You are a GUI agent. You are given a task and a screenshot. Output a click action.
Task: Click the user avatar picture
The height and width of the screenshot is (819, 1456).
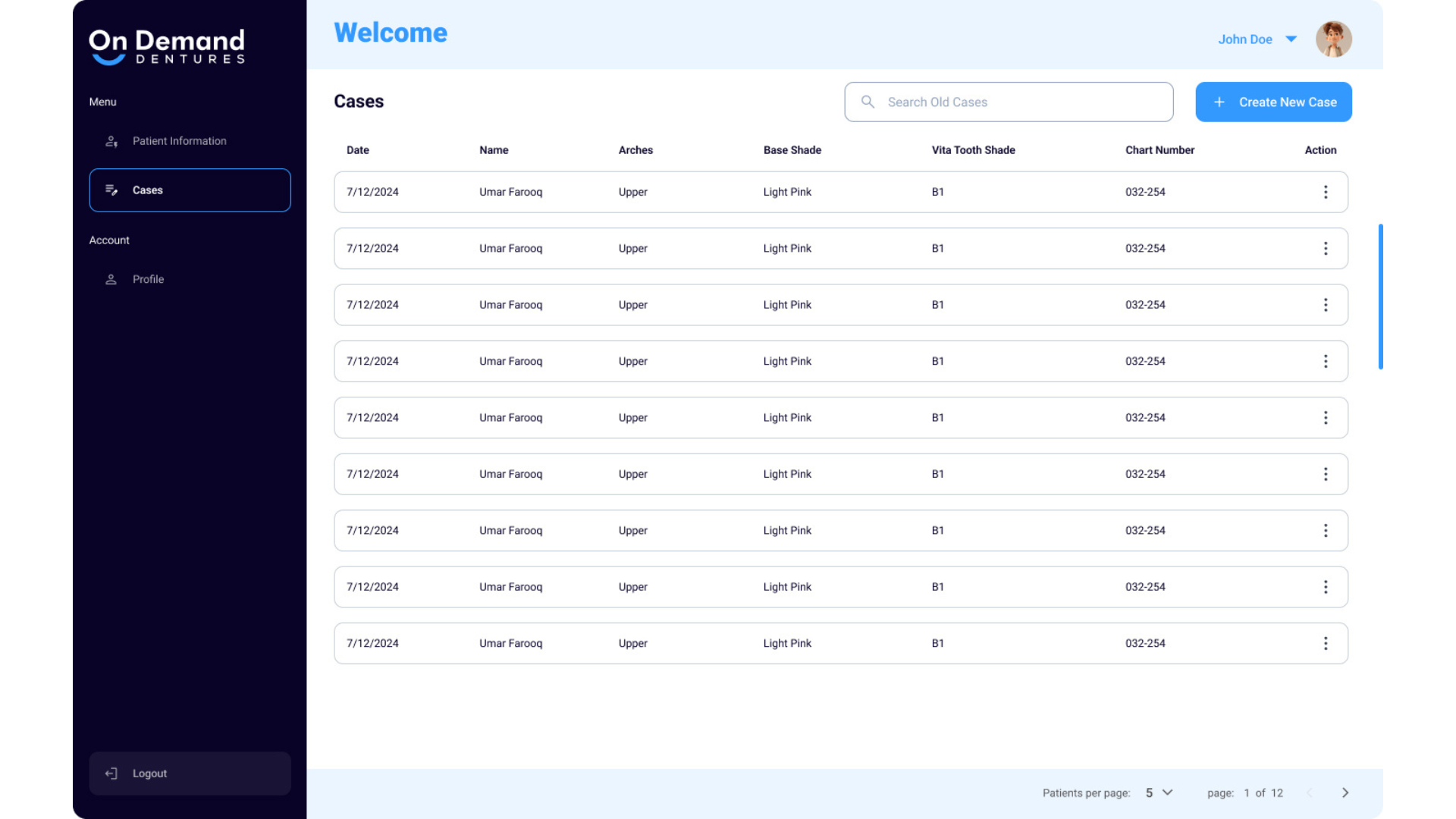[x=1333, y=39]
